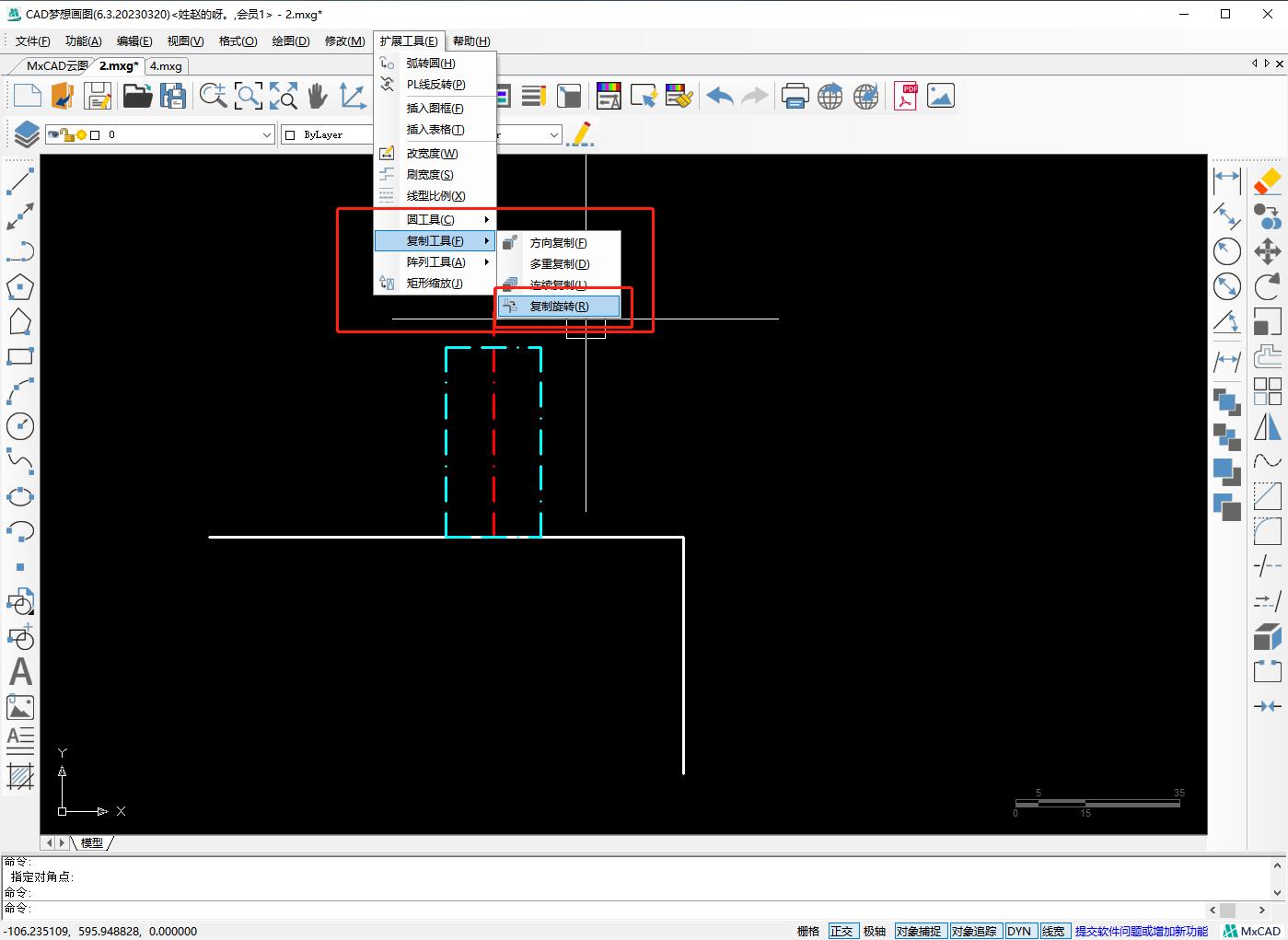This screenshot has height=940, width=1288.
Task: Toggle DYN dynamic input mode
Action: coord(1020,930)
